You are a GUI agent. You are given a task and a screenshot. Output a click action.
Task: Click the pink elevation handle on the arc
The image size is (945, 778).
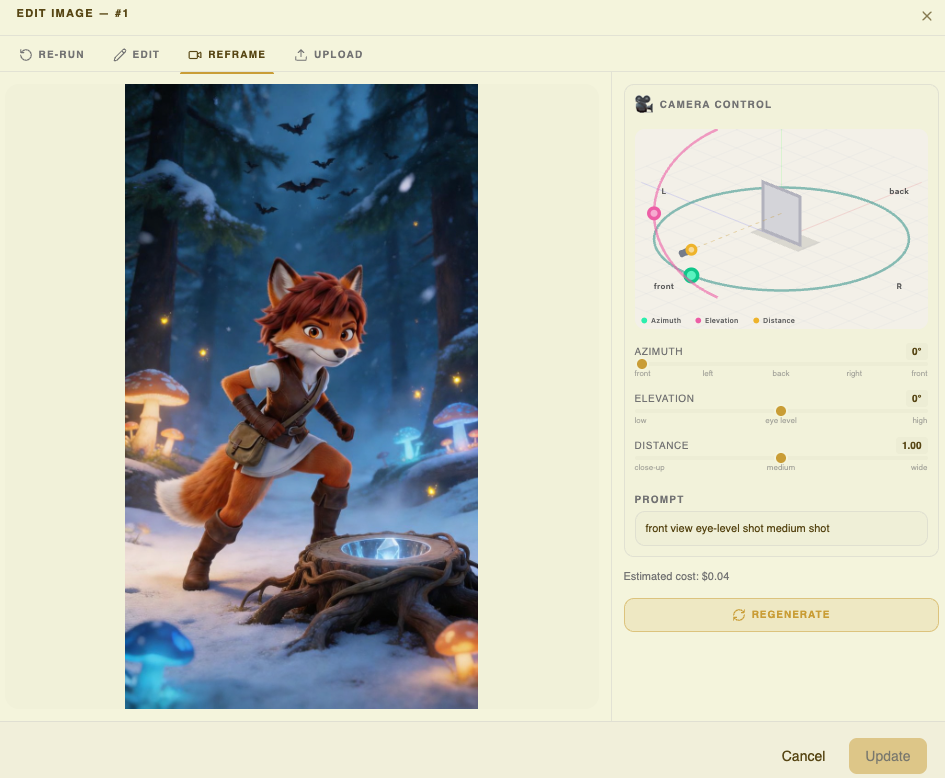pyautogui.click(x=654, y=213)
